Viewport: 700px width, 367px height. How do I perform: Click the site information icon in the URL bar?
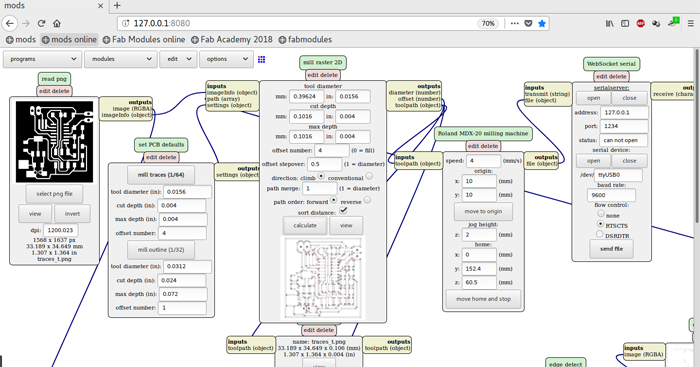[x=125, y=23]
